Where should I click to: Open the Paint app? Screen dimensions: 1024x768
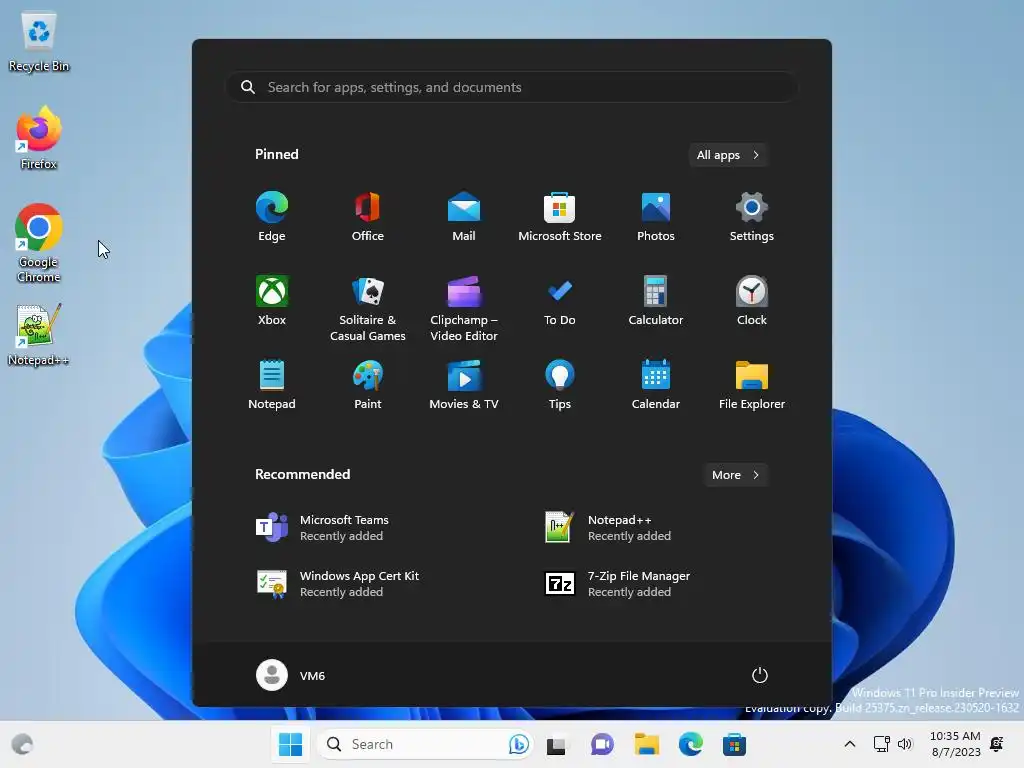[368, 385]
